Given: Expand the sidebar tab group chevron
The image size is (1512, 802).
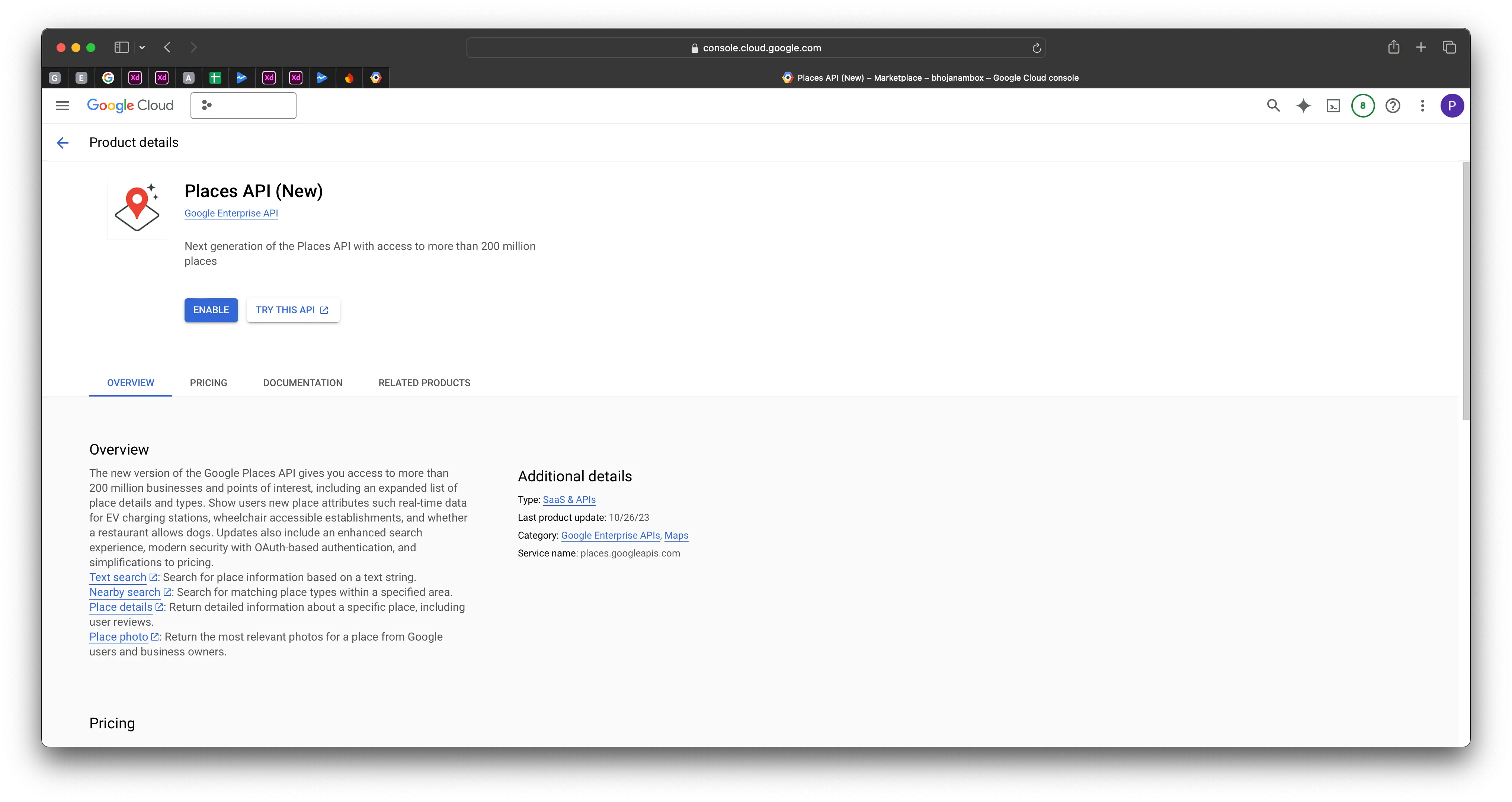Looking at the screenshot, I should coord(142,47).
